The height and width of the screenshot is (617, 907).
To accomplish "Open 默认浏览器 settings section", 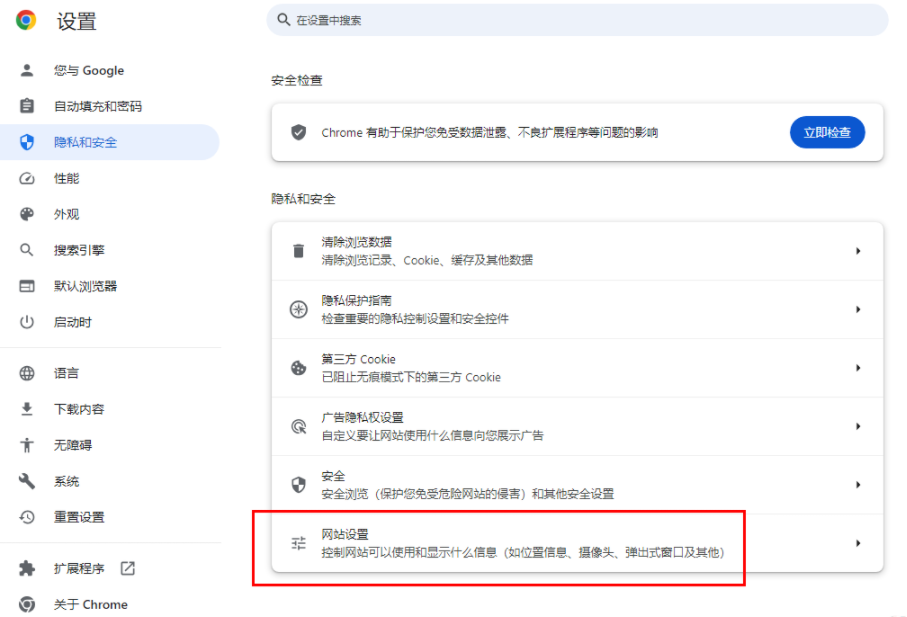I will pyautogui.click(x=110, y=286).
